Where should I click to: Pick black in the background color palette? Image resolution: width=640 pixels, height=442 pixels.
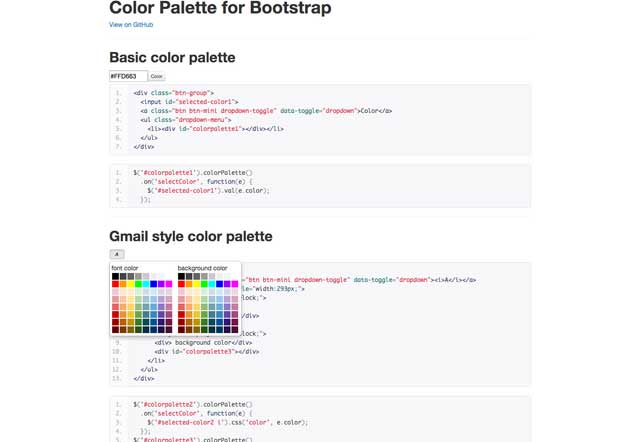pos(181,276)
